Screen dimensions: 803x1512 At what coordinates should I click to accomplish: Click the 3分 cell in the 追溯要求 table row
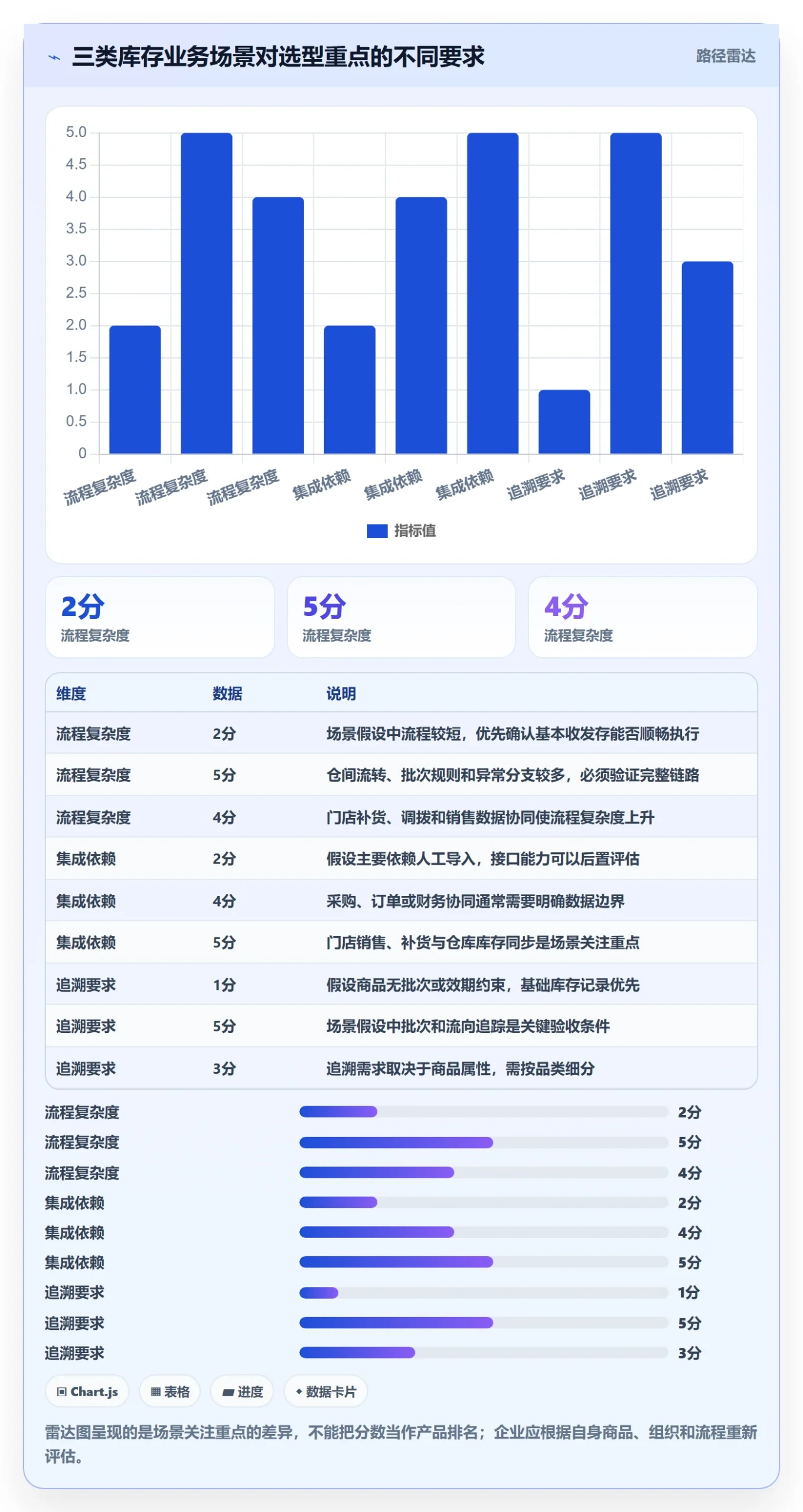pyautogui.click(x=224, y=1069)
